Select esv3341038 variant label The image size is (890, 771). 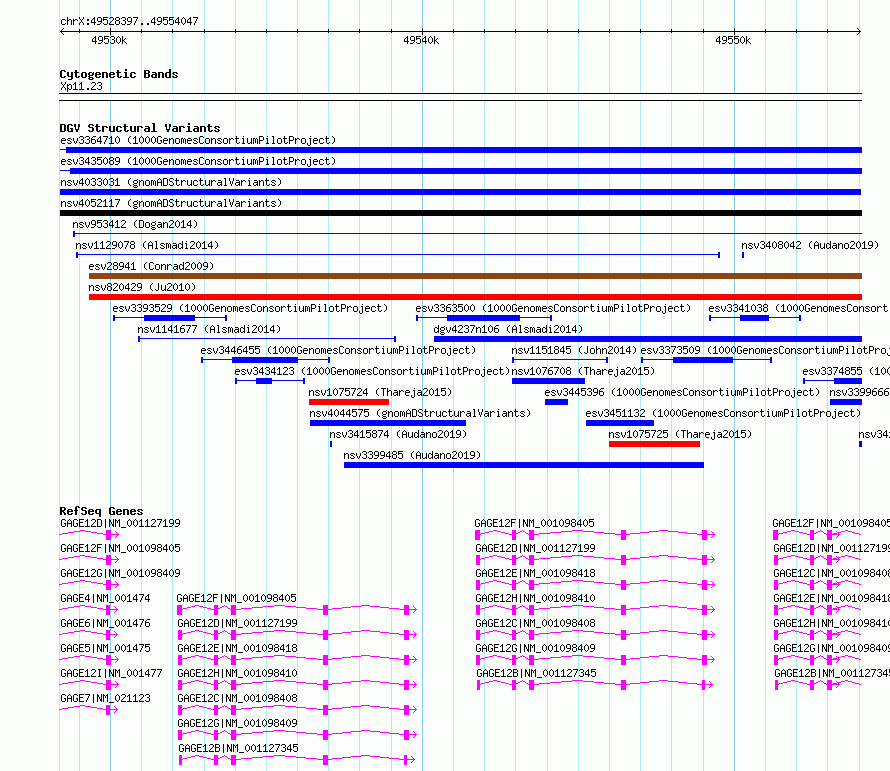799,308
